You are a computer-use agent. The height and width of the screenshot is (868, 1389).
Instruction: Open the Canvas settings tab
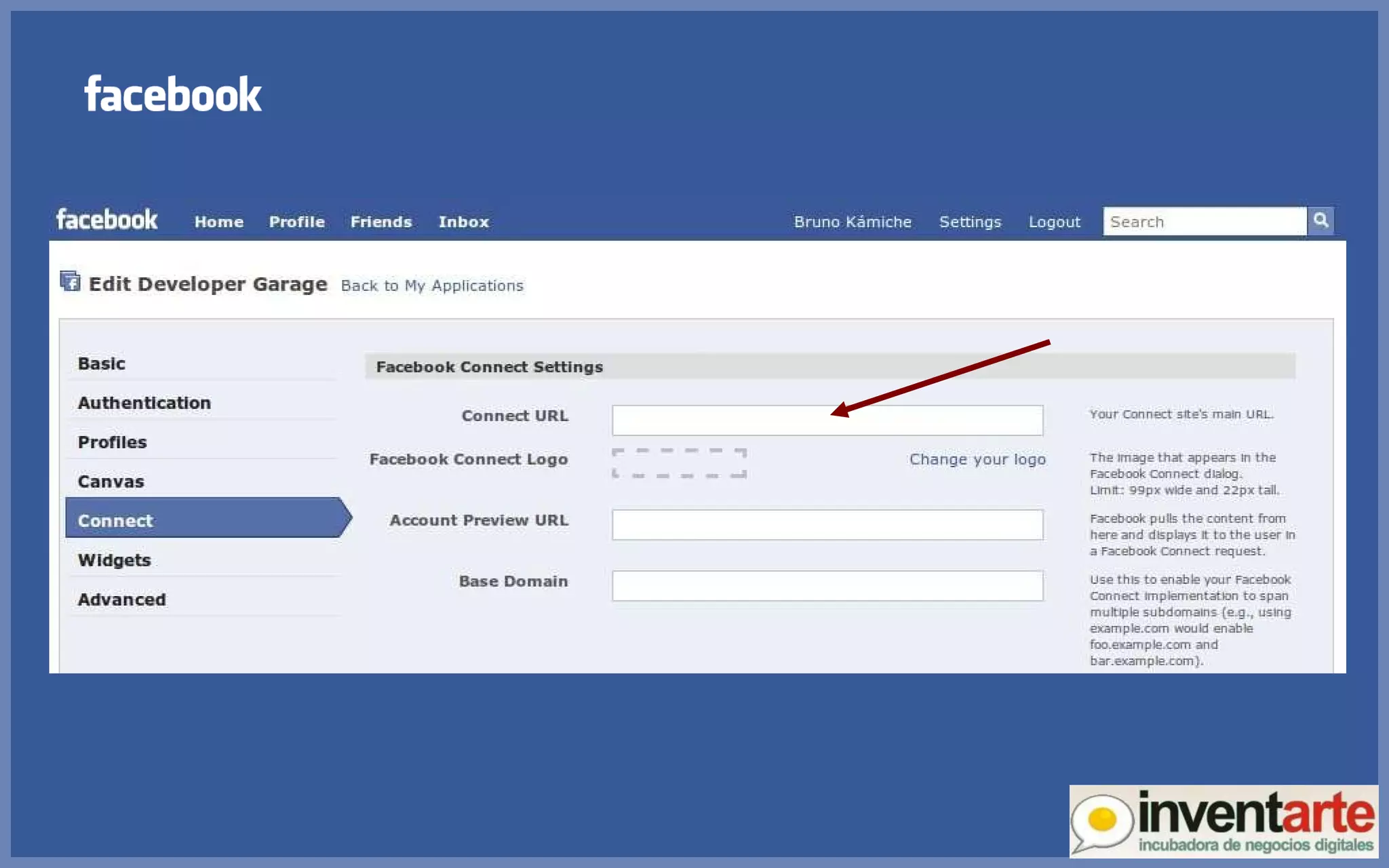[111, 481]
